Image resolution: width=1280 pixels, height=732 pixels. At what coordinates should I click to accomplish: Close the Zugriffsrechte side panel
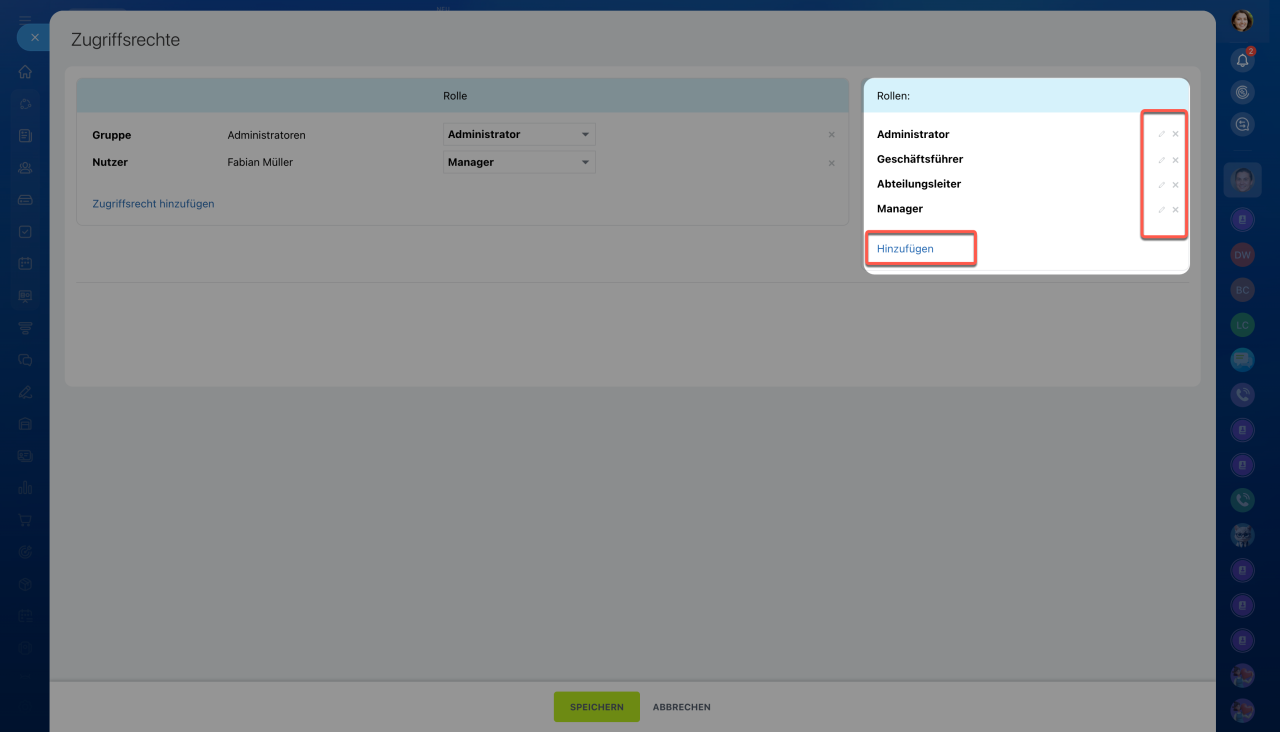pos(34,37)
